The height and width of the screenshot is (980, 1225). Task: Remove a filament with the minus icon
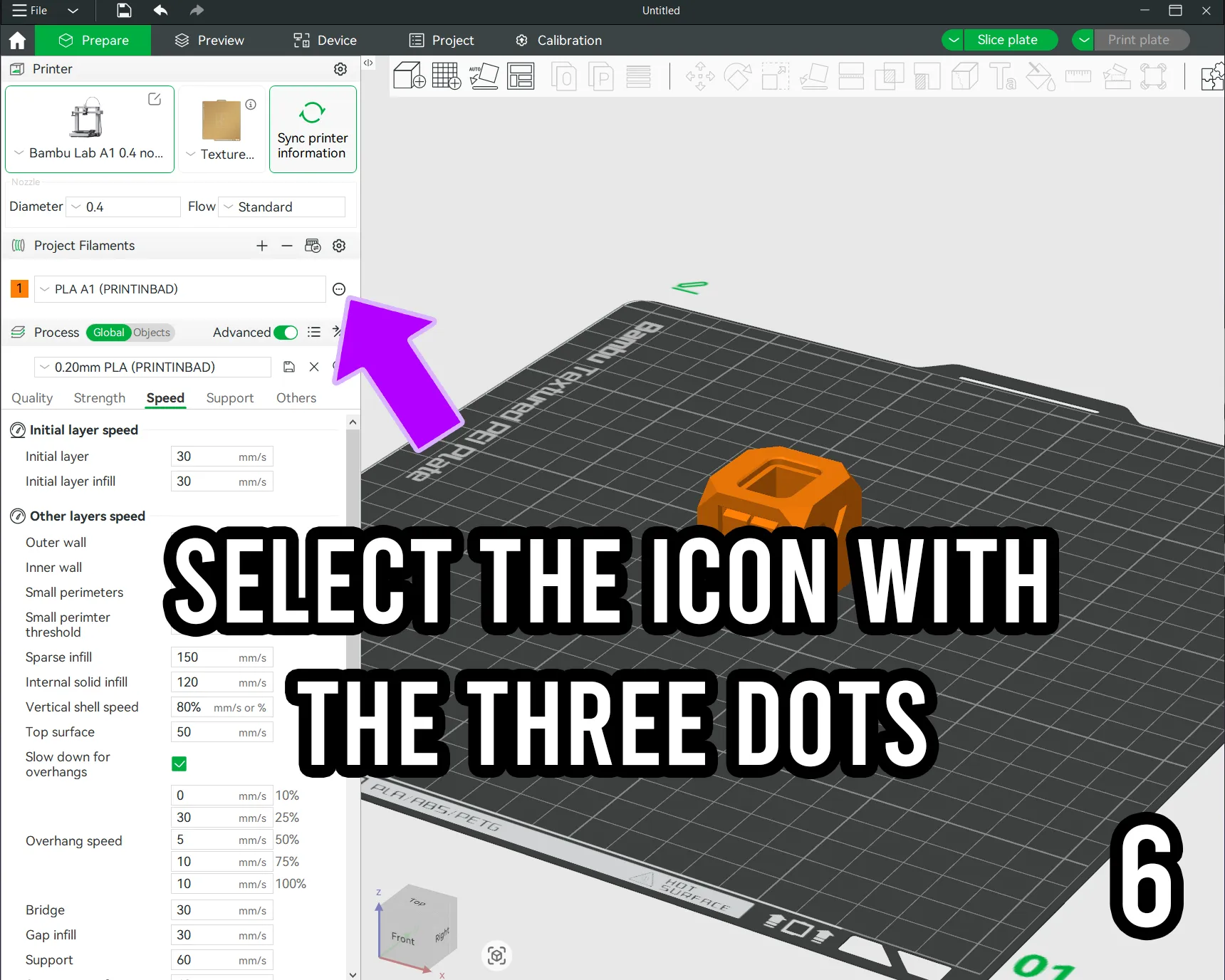[x=287, y=246]
